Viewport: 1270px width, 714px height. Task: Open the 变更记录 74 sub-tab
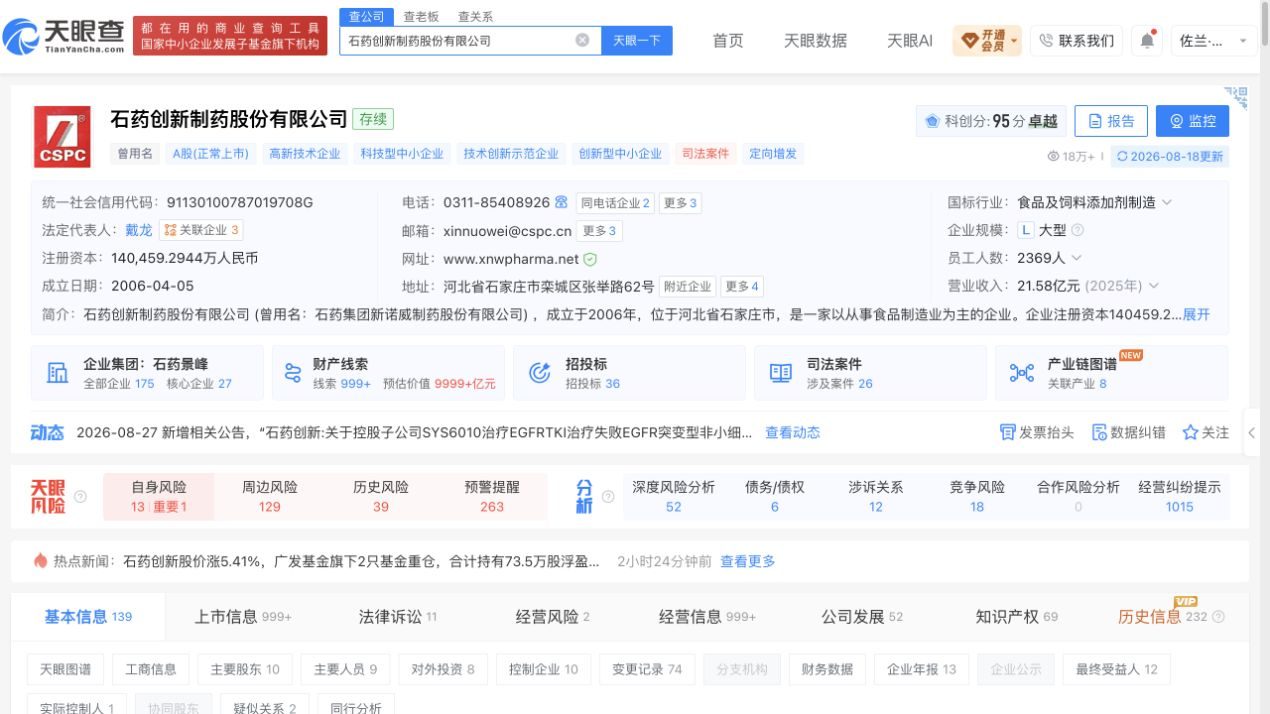(x=647, y=669)
